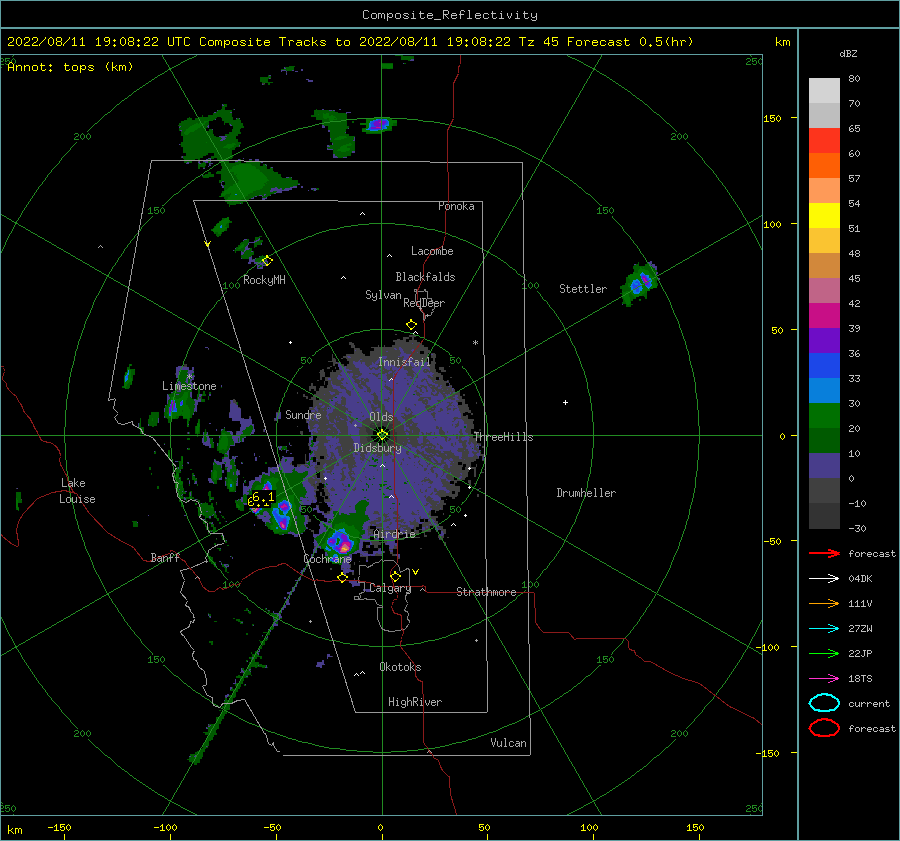Click the Airdrie map label

394,534
